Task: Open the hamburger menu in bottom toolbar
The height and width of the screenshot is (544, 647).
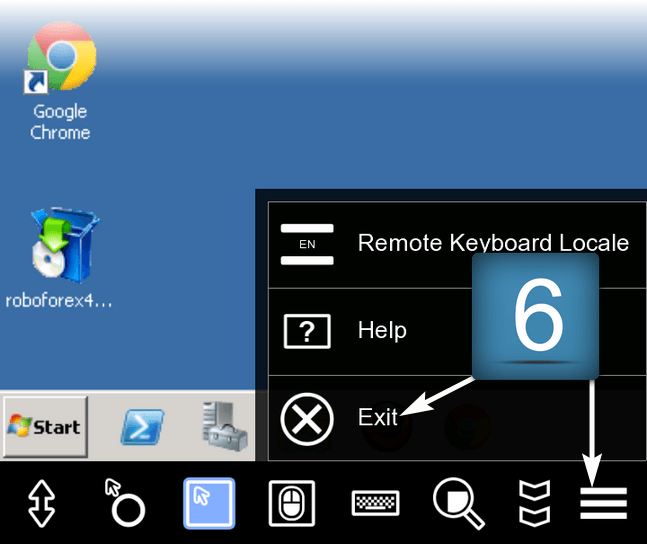Action: click(603, 503)
